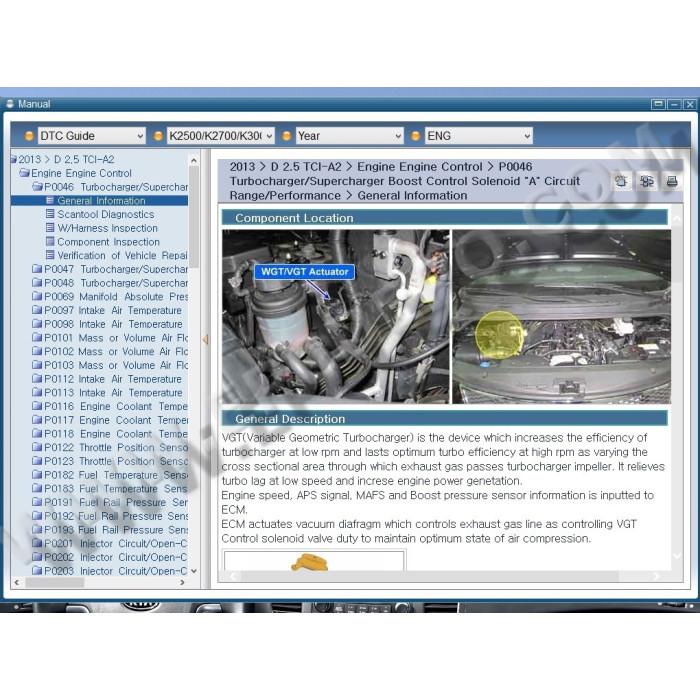The height and width of the screenshot is (700, 700).
Task: Click the Component Location section header
Action: (x=445, y=218)
